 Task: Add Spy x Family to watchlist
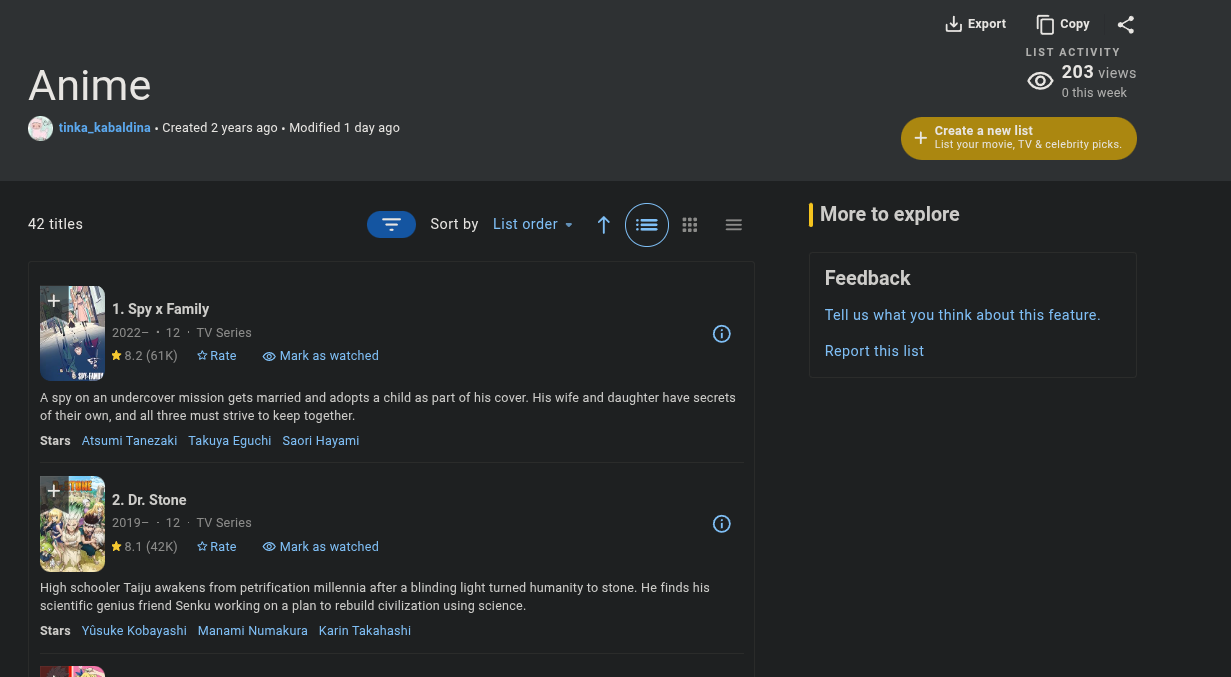point(54,301)
